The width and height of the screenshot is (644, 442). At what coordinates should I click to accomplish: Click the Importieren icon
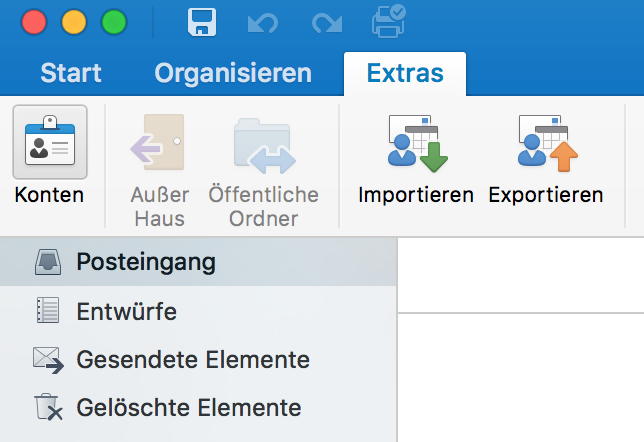(x=415, y=144)
